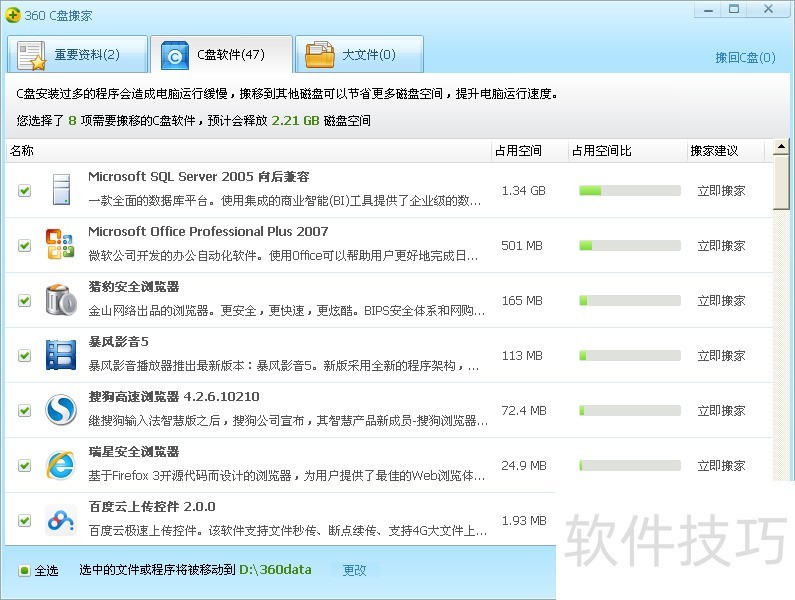Click the 瑞星安全浏览器 icon
Image resolution: width=795 pixels, height=600 pixels.
pos(60,465)
